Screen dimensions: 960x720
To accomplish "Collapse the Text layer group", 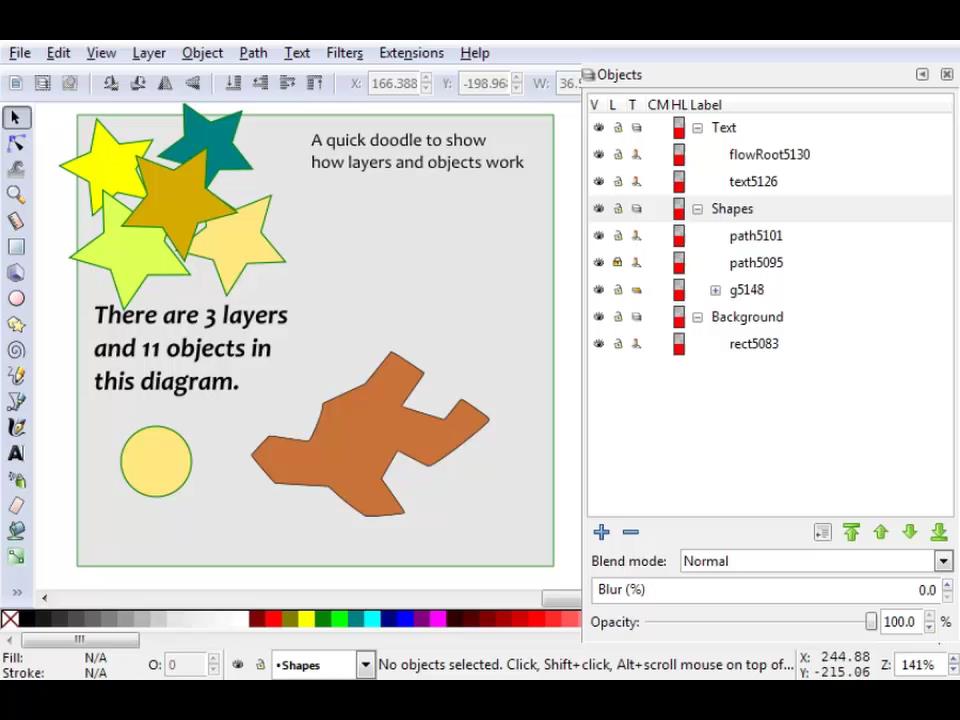I will [697, 127].
